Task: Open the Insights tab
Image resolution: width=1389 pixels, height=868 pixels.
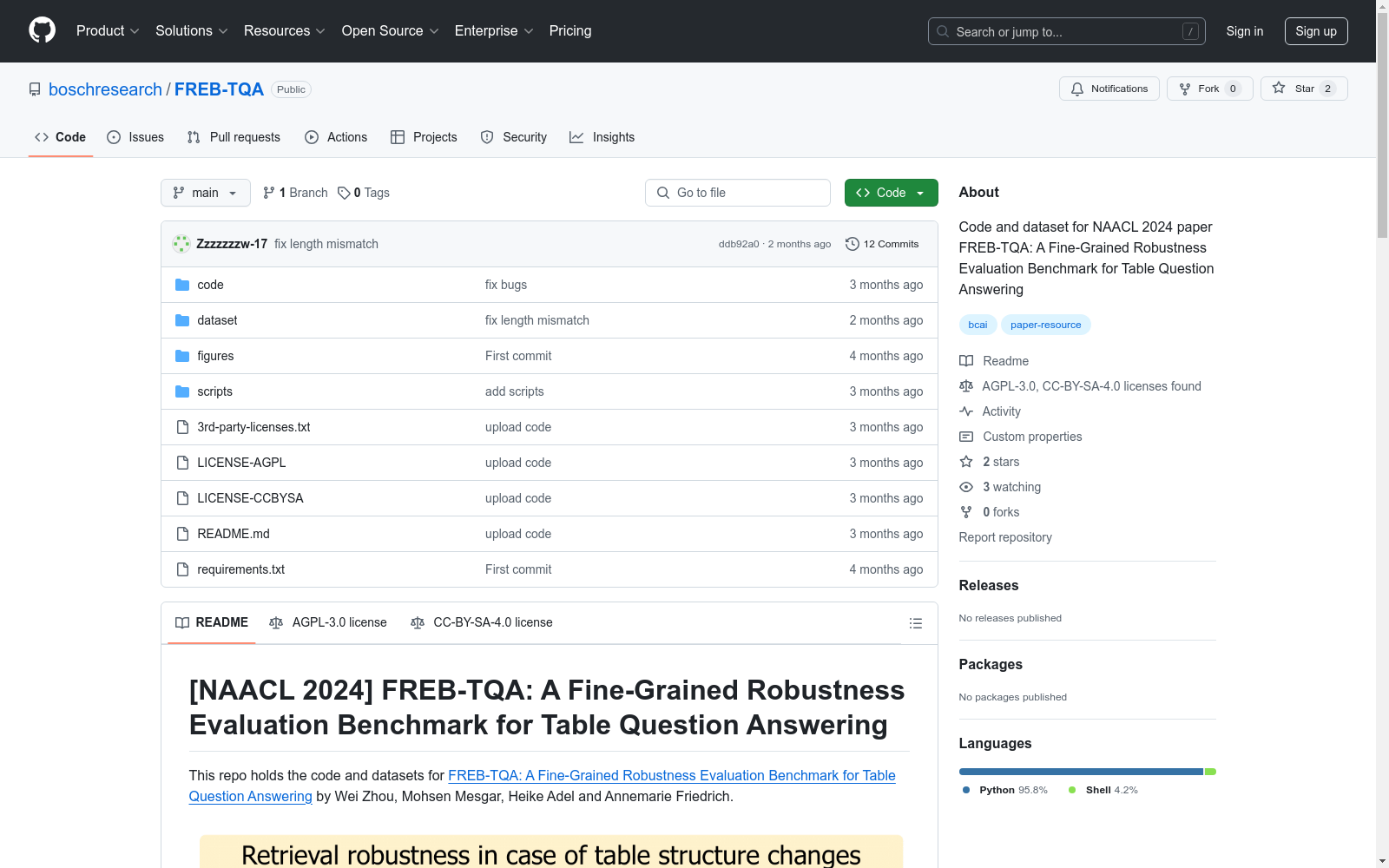Action: click(602, 137)
